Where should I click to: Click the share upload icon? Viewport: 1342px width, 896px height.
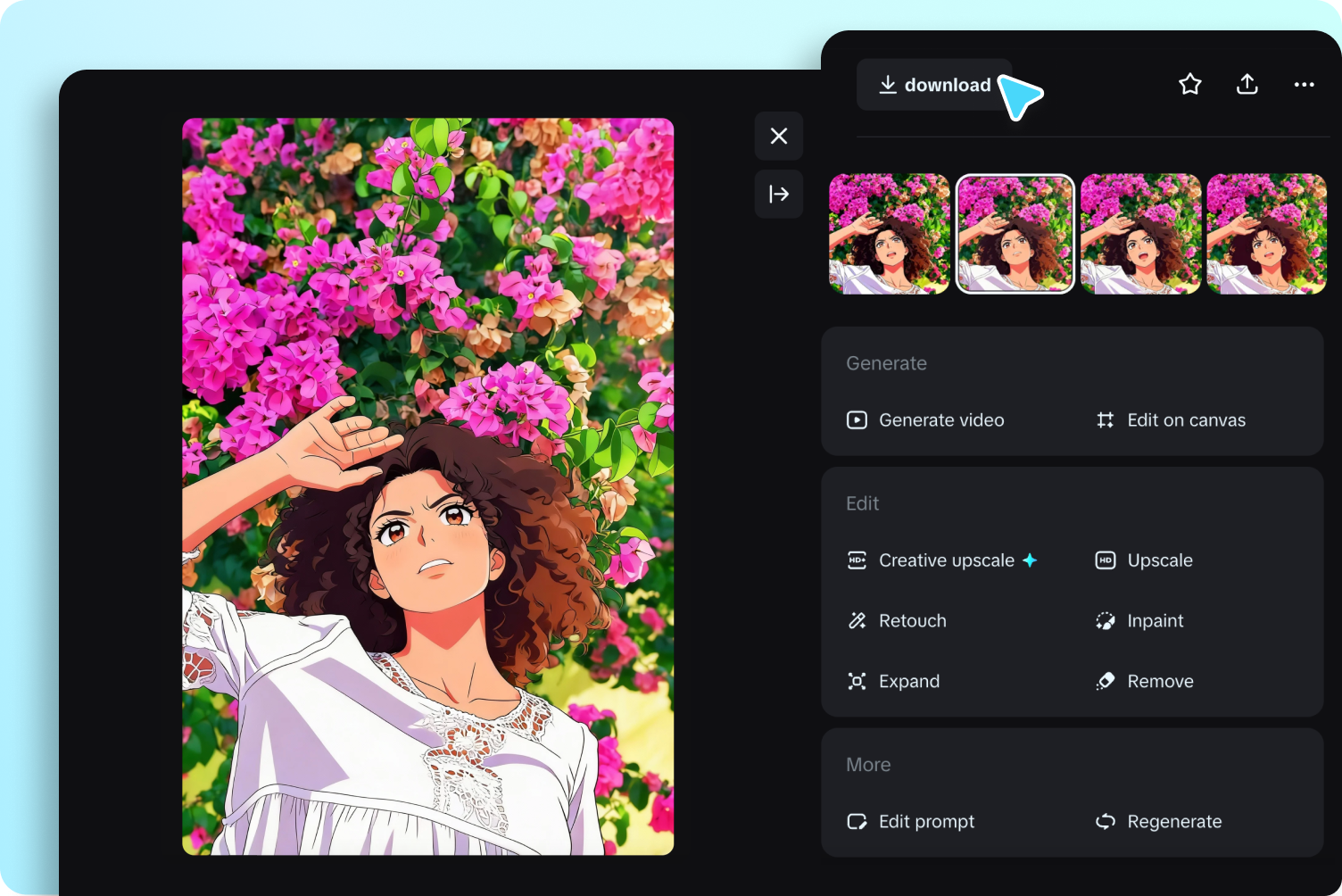click(x=1247, y=84)
